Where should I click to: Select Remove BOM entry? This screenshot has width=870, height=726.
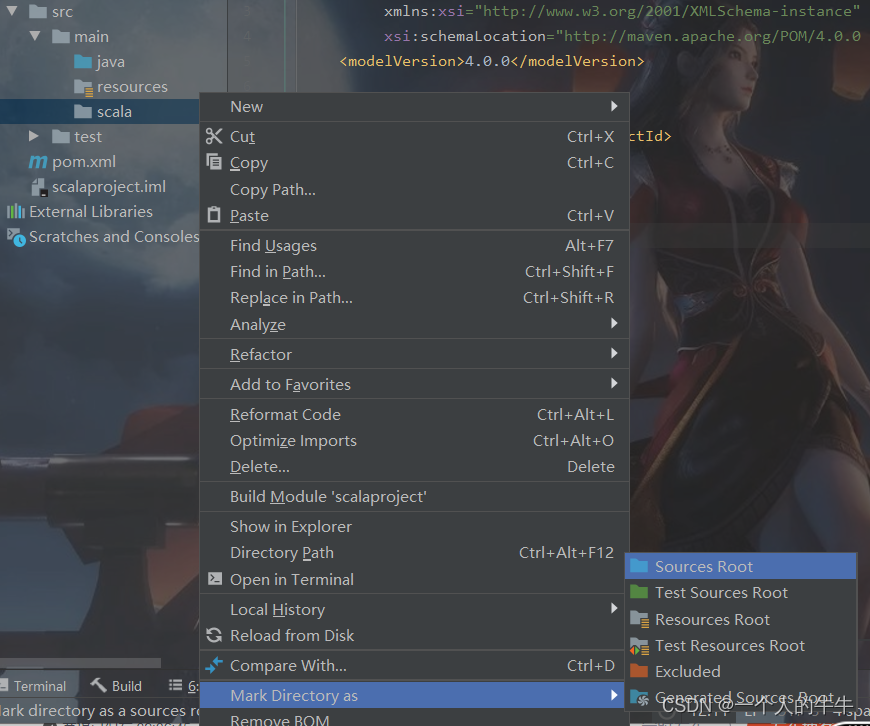414,719
